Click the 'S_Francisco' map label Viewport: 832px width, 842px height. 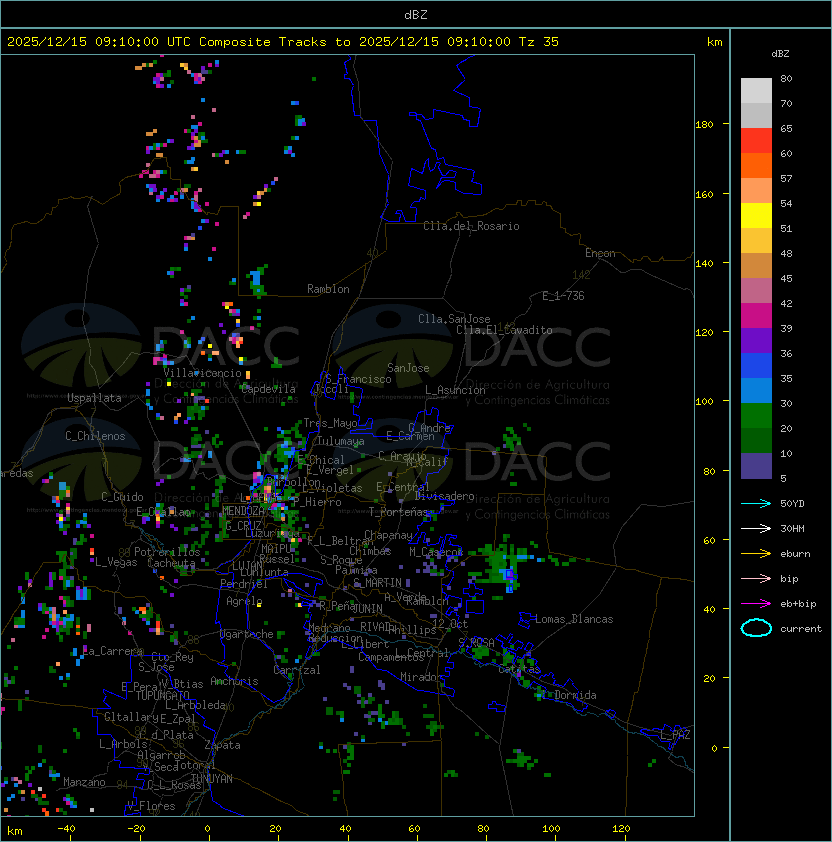point(358,379)
